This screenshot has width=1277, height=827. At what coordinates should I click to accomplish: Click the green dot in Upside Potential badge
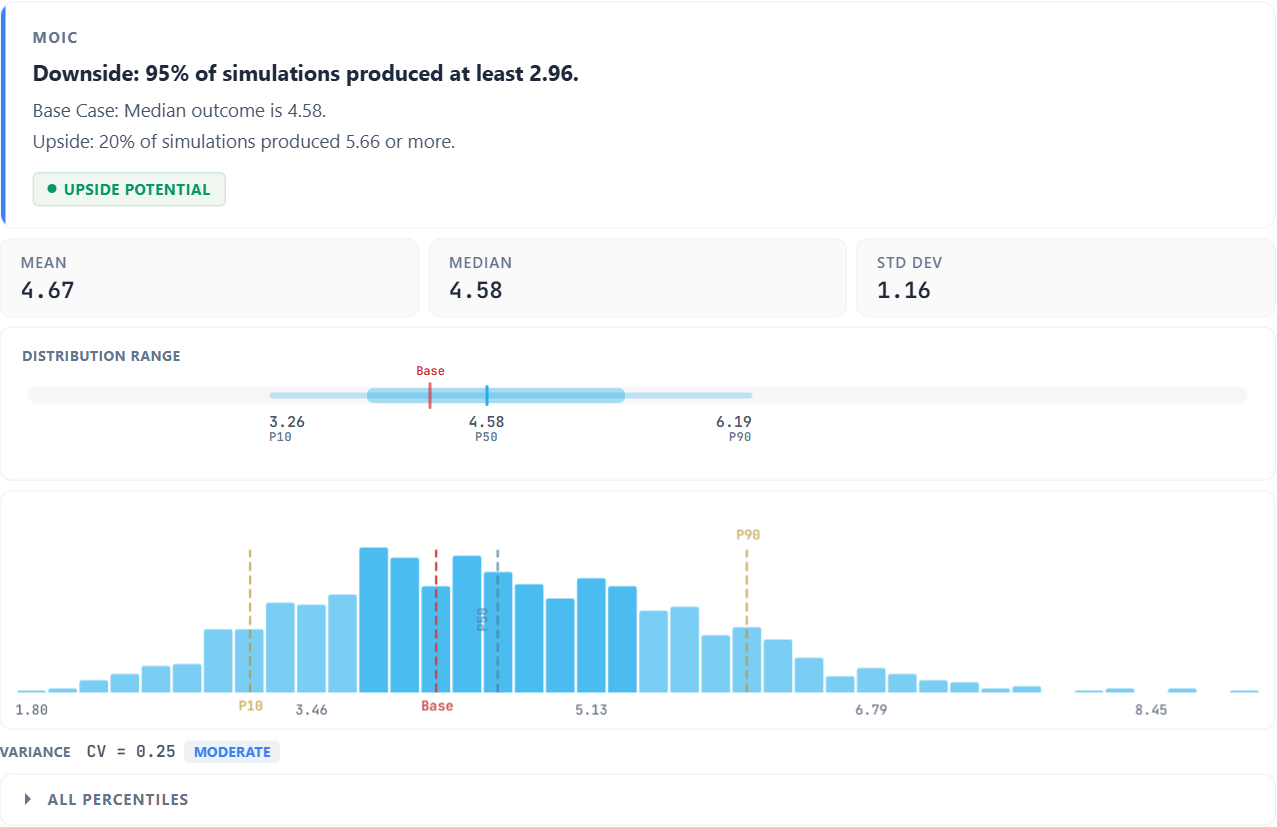(51, 189)
